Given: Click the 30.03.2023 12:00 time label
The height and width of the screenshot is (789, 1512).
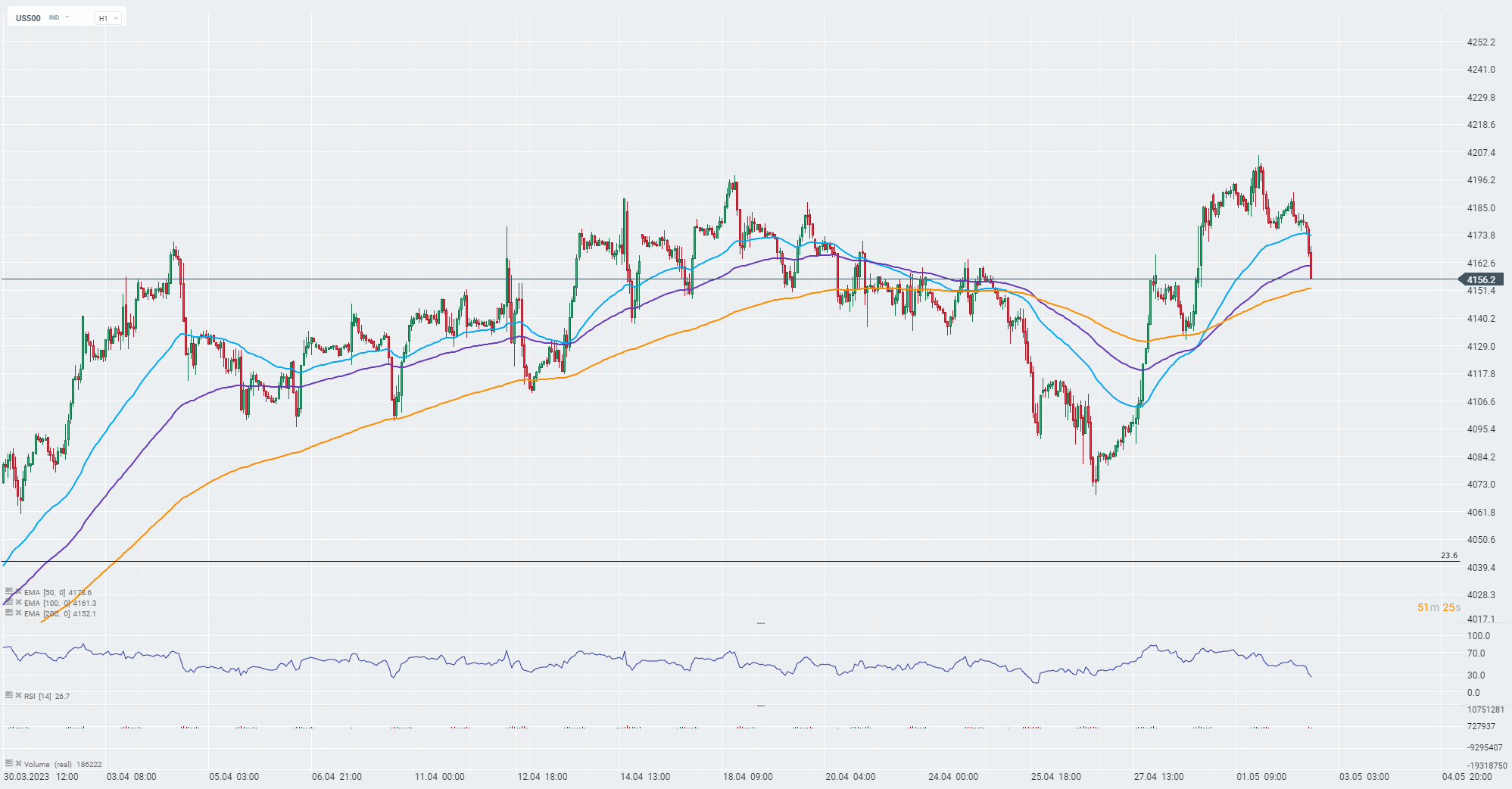Looking at the screenshot, I should click(41, 777).
